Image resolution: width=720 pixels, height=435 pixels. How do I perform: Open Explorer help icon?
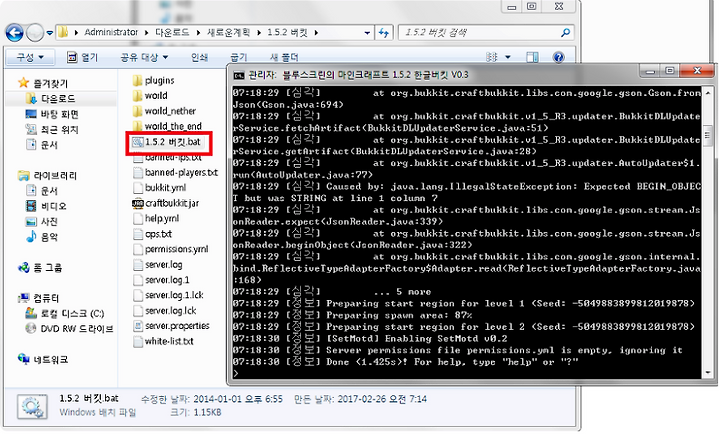558,57
